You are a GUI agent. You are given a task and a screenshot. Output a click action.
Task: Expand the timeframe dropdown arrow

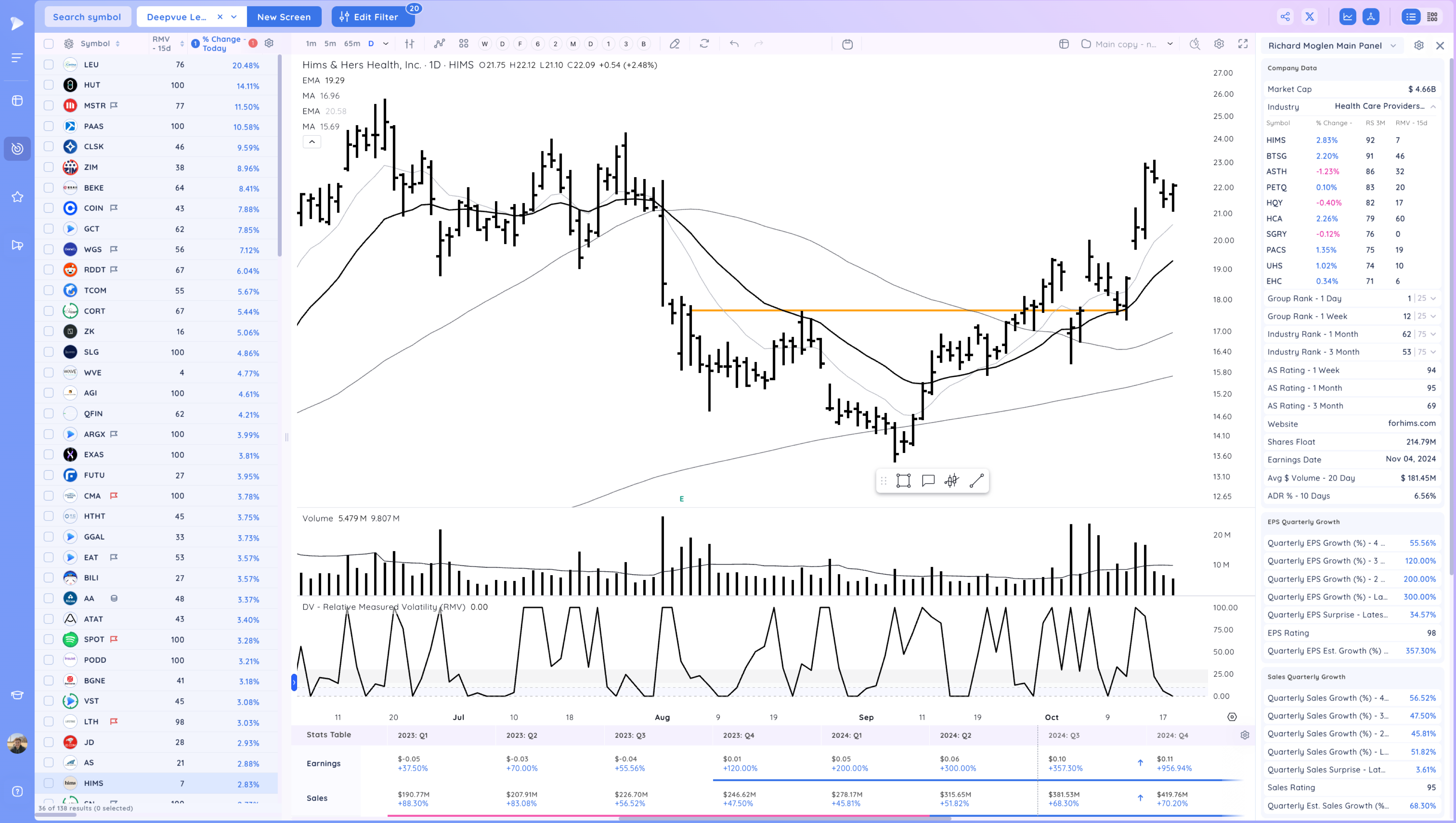pos(385,44)
